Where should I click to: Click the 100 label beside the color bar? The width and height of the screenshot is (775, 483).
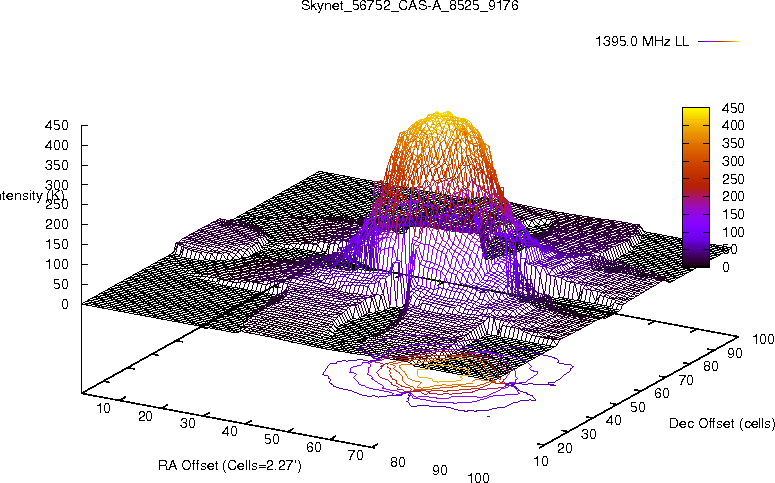click(733, 232)
